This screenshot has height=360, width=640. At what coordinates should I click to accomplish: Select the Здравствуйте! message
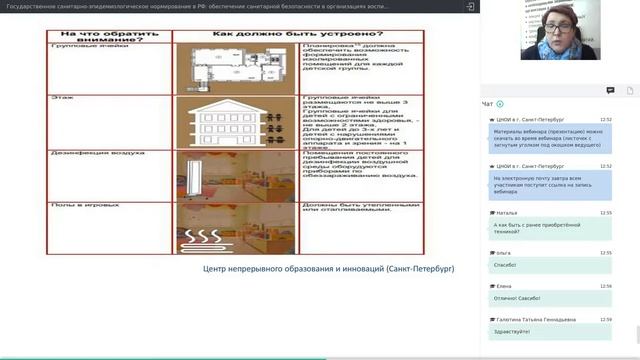550,332
